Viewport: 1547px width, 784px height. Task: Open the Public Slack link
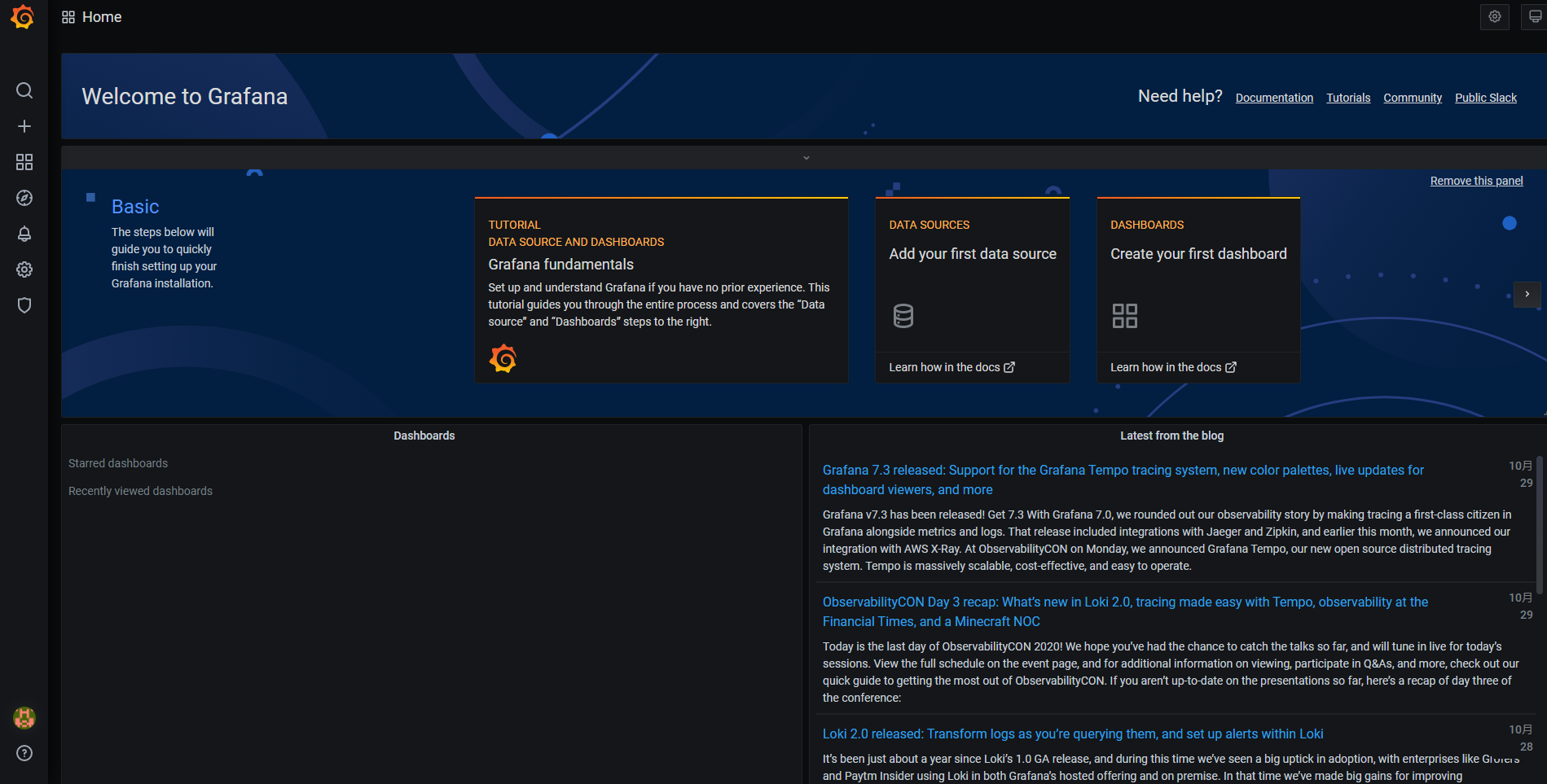click(1486, 98)
